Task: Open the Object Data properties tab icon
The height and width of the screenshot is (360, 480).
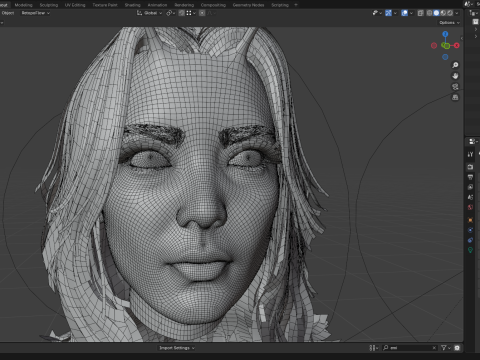Action: pos(470,250)
